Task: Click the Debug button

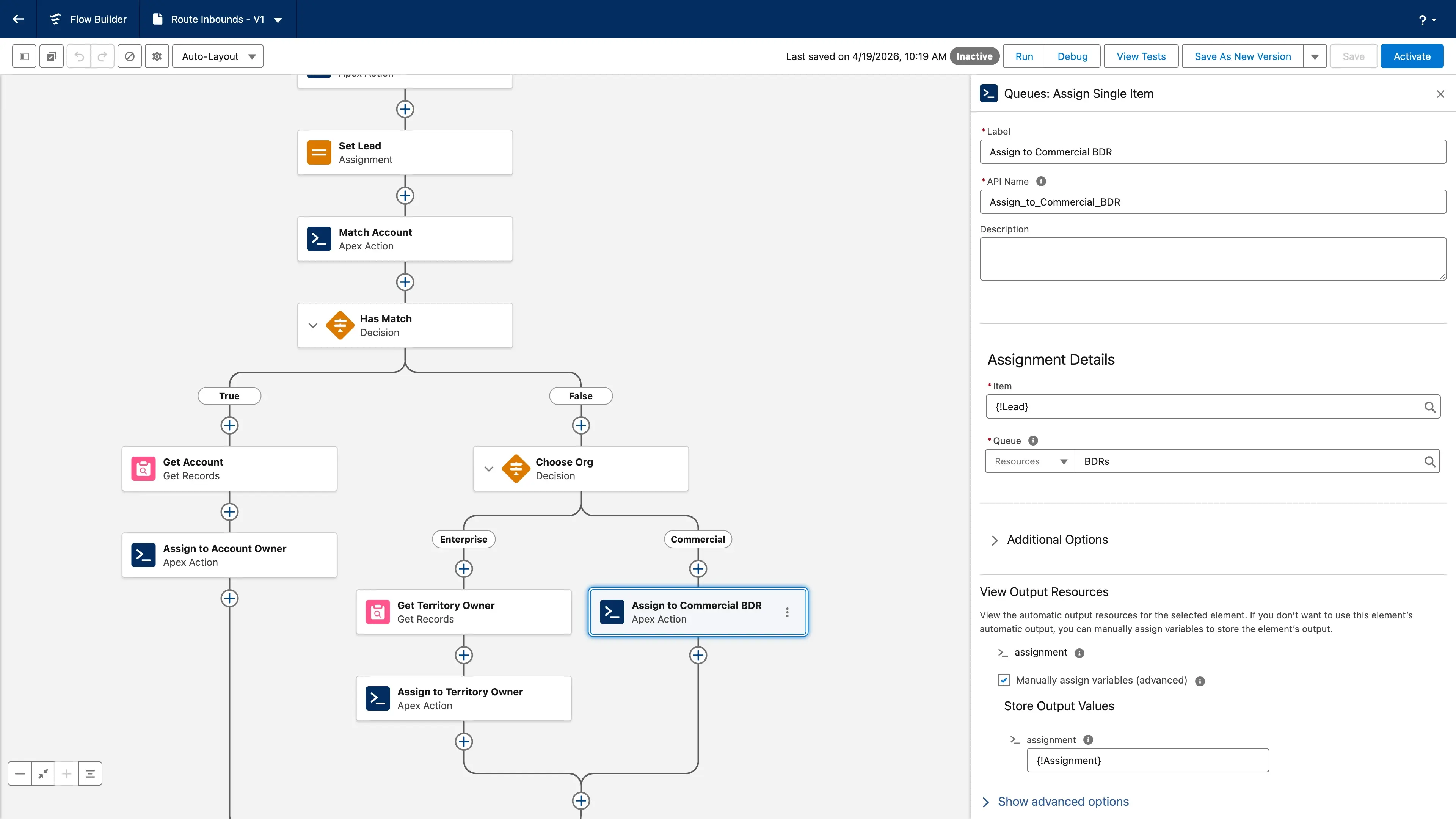Action: point(1073,56)
